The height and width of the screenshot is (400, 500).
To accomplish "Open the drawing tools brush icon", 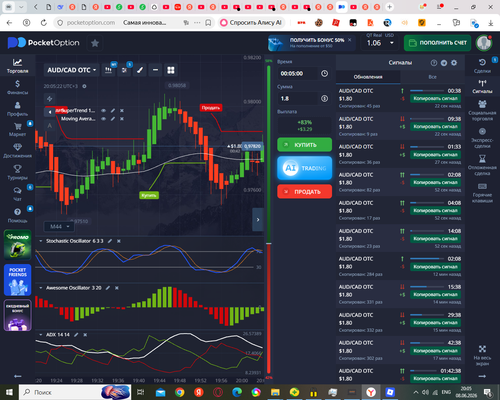I will (140, 70).
